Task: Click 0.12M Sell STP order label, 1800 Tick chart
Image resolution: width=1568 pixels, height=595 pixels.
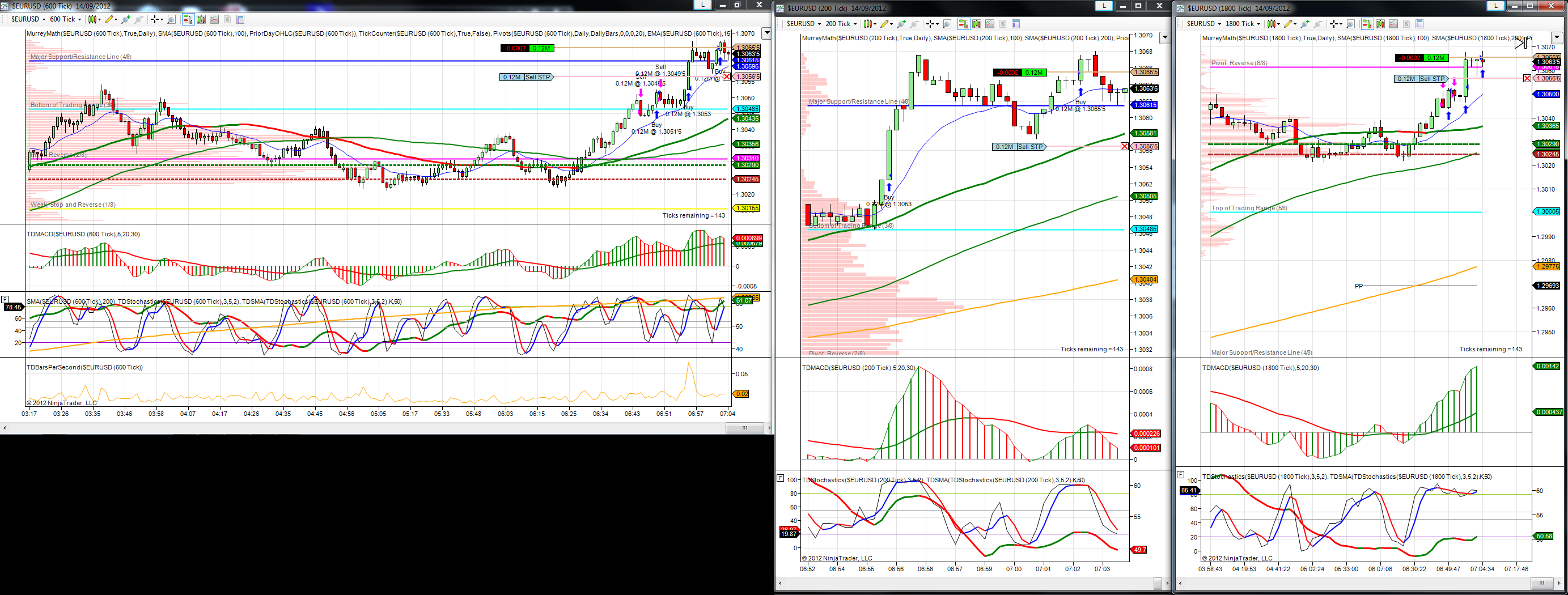Action: coord(1421,79)
